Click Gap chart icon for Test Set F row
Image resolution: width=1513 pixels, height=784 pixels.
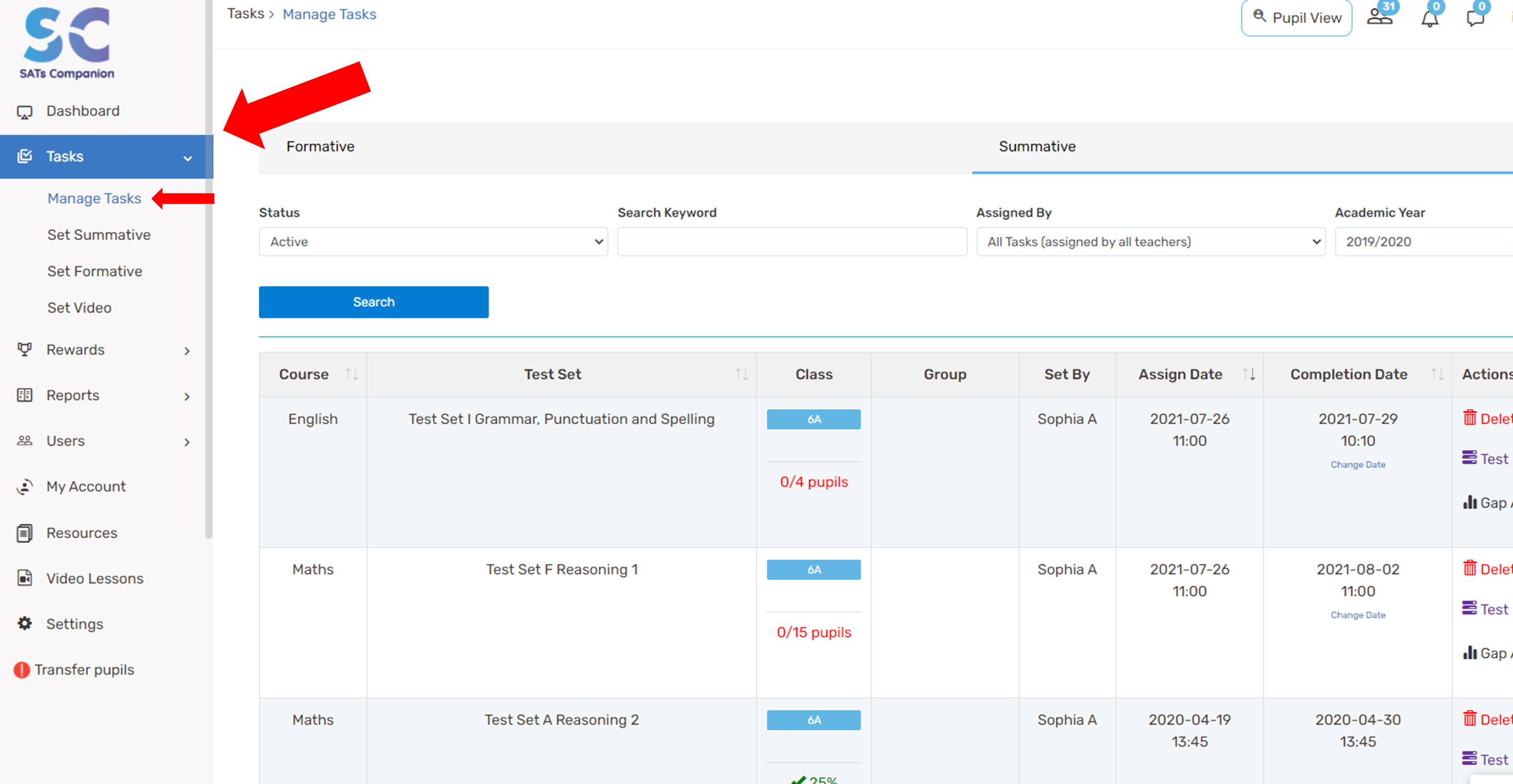tap(1469, 653)
